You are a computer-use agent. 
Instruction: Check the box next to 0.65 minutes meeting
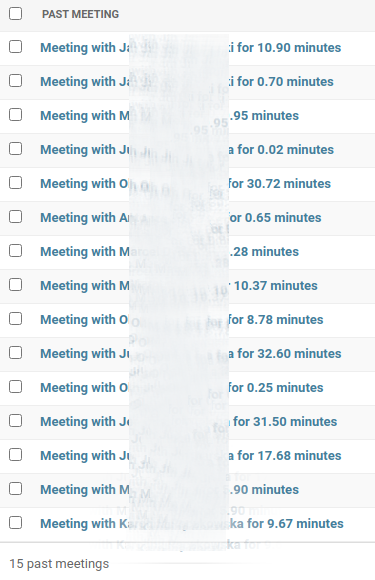(x=16, y=217)
